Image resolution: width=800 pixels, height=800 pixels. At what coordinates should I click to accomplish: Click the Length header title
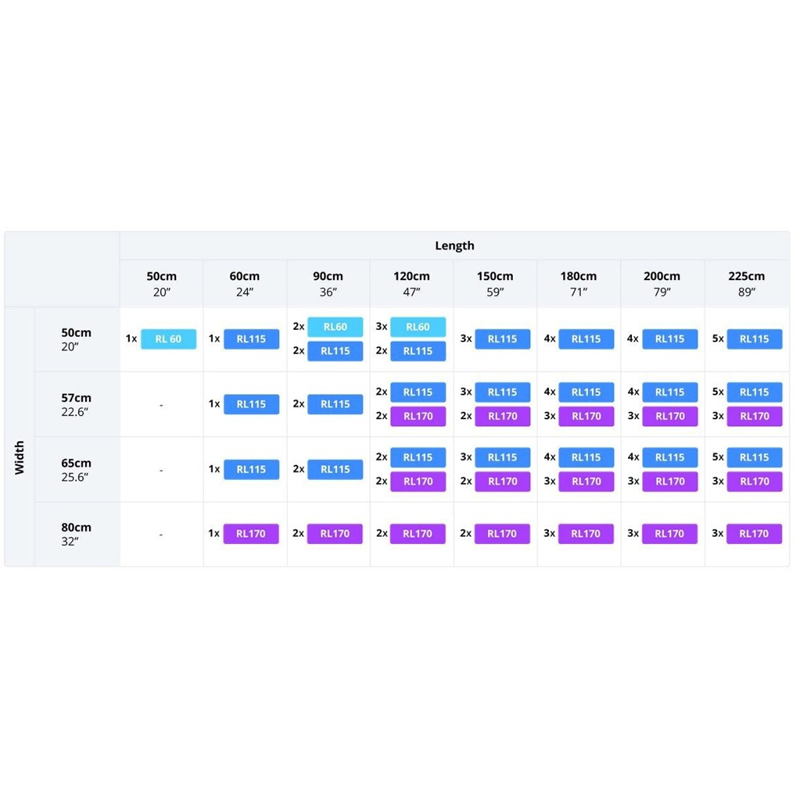coord(455,245)
